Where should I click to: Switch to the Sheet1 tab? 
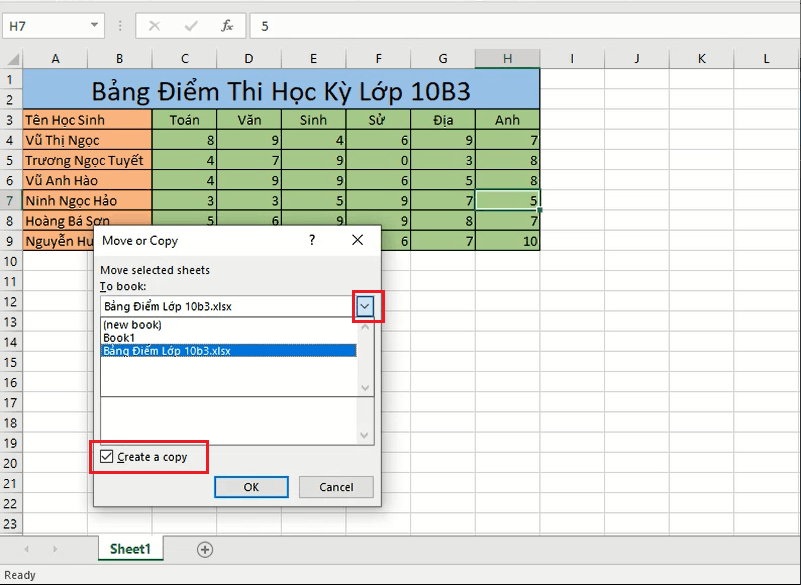tap(130, 549)
